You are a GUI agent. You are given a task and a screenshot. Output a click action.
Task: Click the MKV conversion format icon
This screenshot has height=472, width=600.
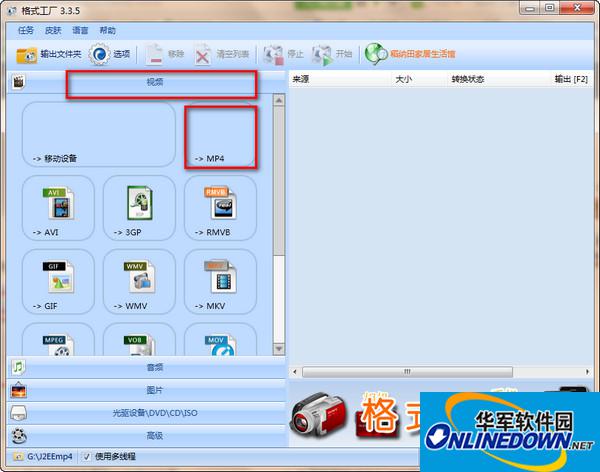pyautogui.click(x=220, y=281)
